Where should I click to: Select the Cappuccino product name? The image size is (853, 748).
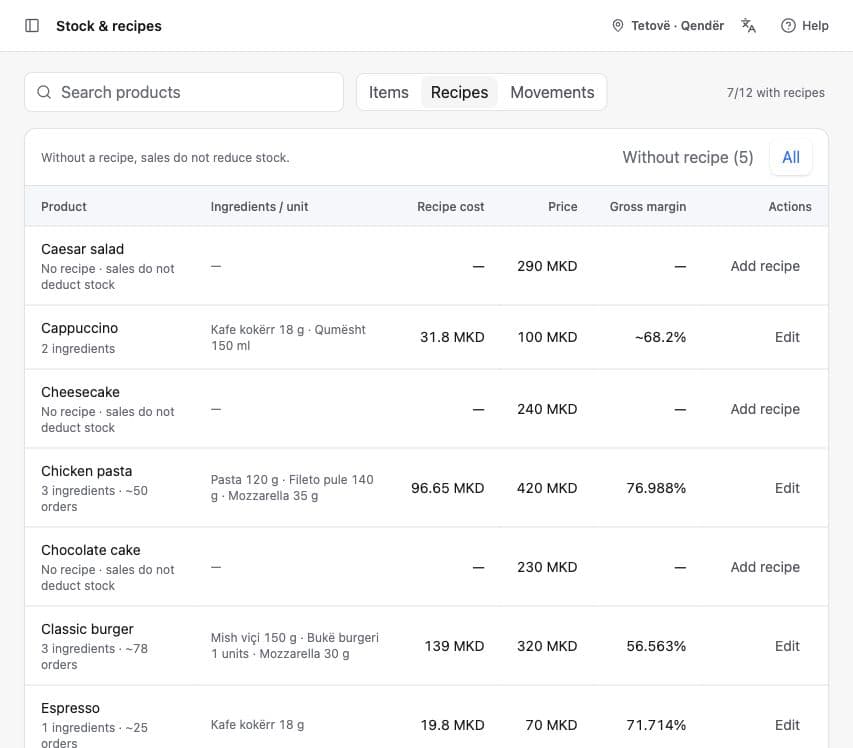(79, 328)
